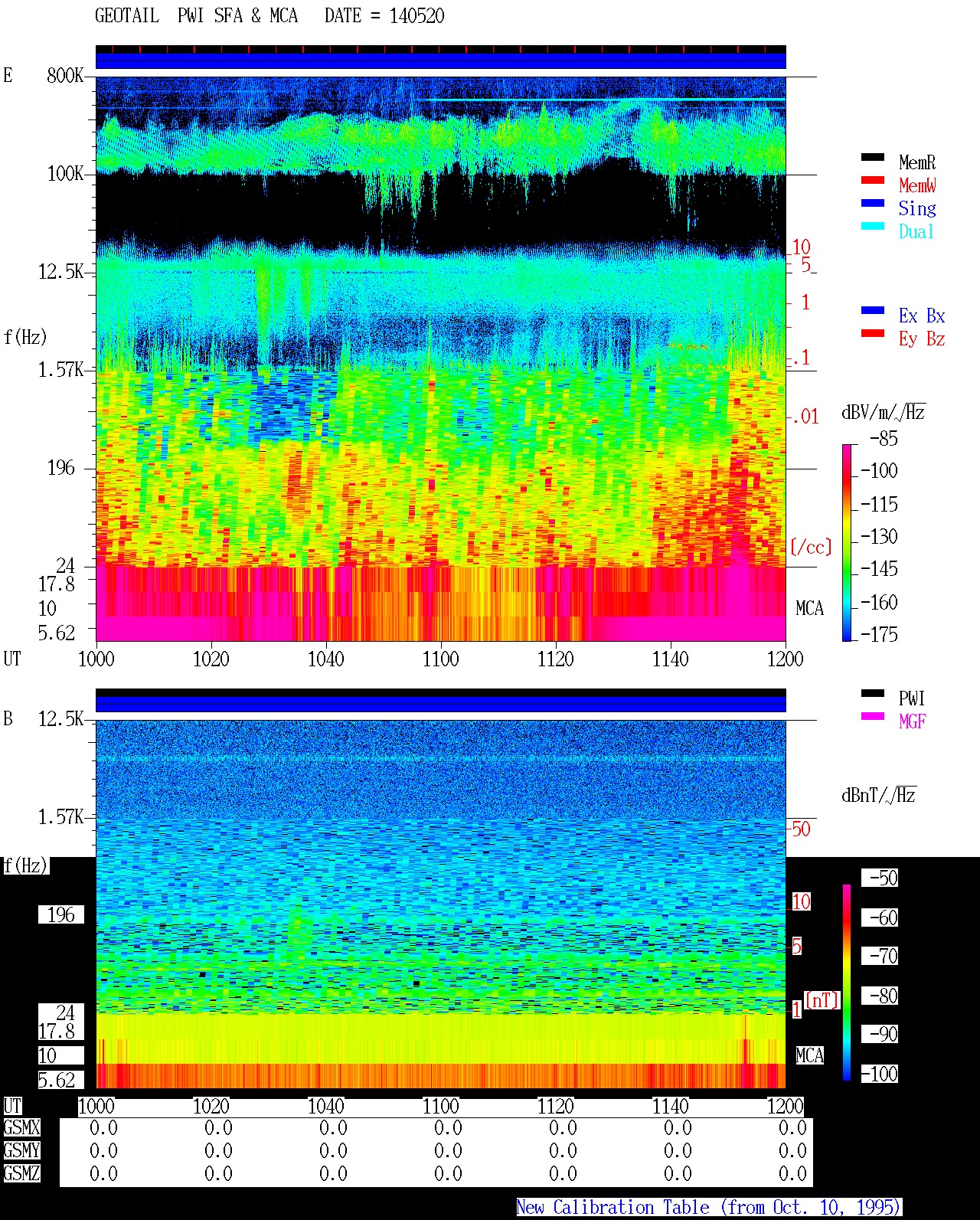Click the dBnT color scale bar

[846, 983]
